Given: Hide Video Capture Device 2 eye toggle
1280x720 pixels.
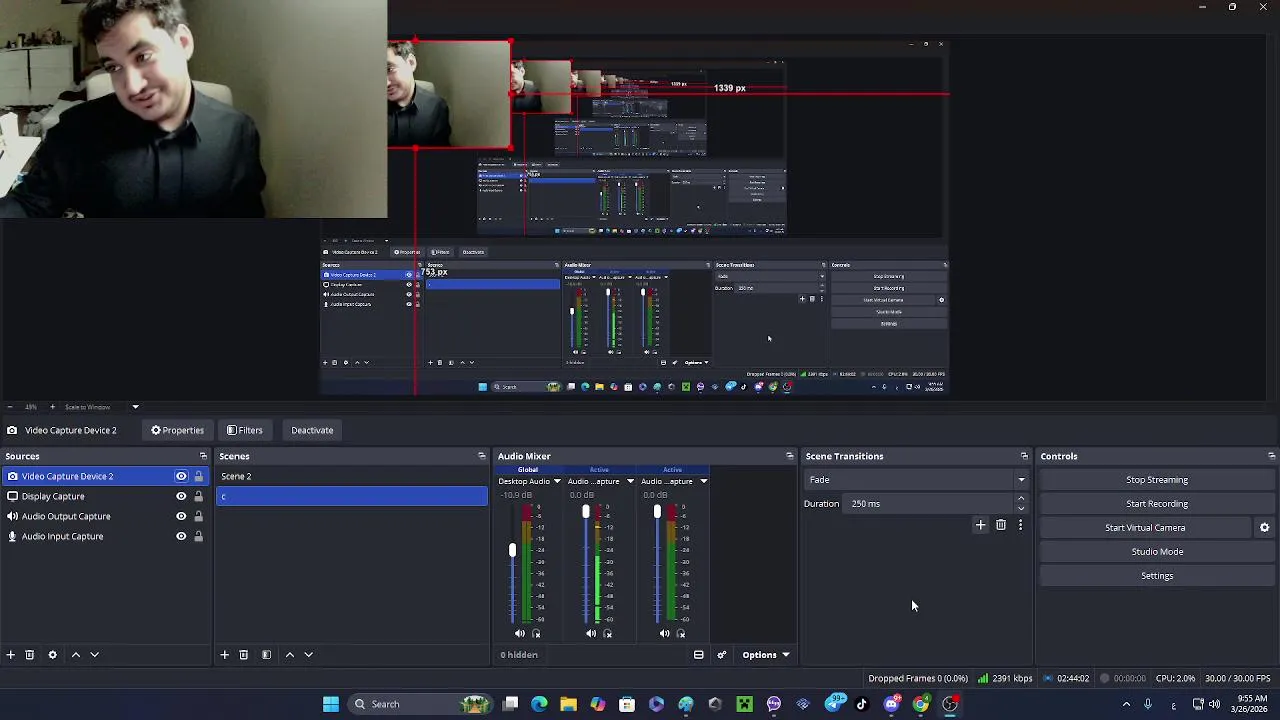Looking at the screenshot, I should click(181, 476).
